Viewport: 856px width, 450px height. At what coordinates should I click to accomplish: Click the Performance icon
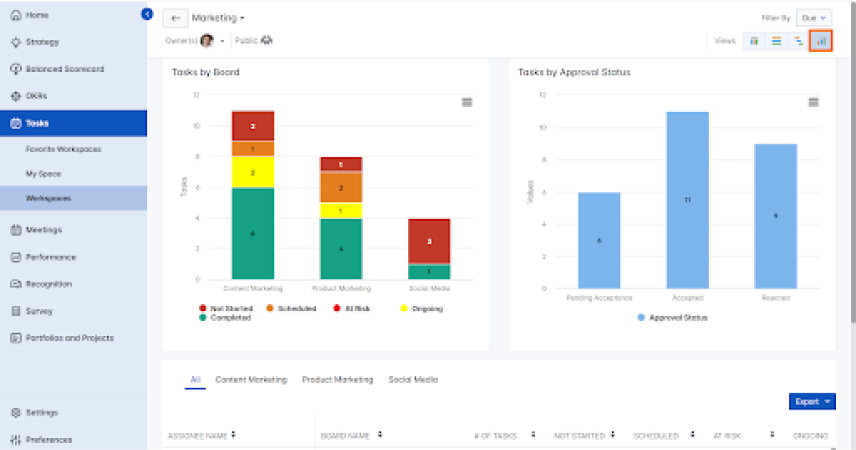[16, 257]
